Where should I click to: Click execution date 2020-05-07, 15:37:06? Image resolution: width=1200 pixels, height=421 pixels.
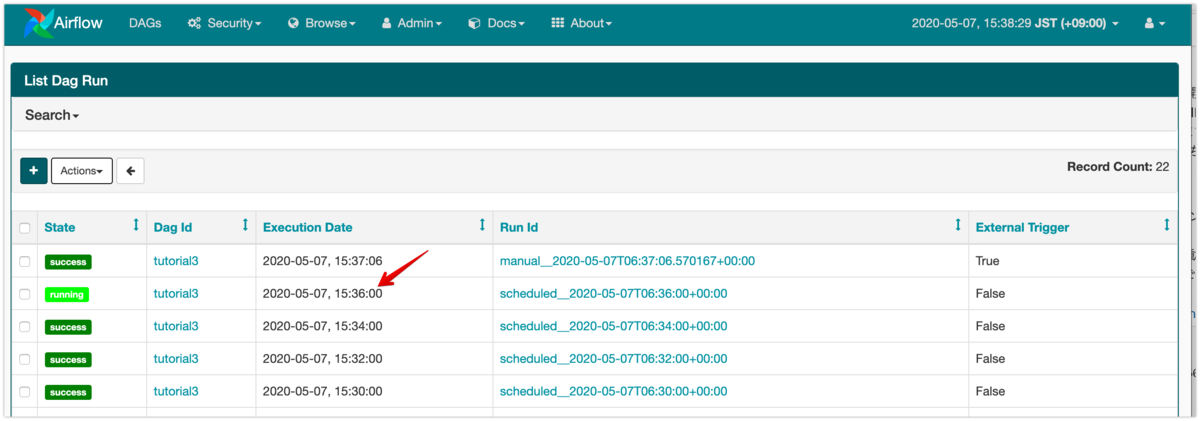click(x=322, y=261)
